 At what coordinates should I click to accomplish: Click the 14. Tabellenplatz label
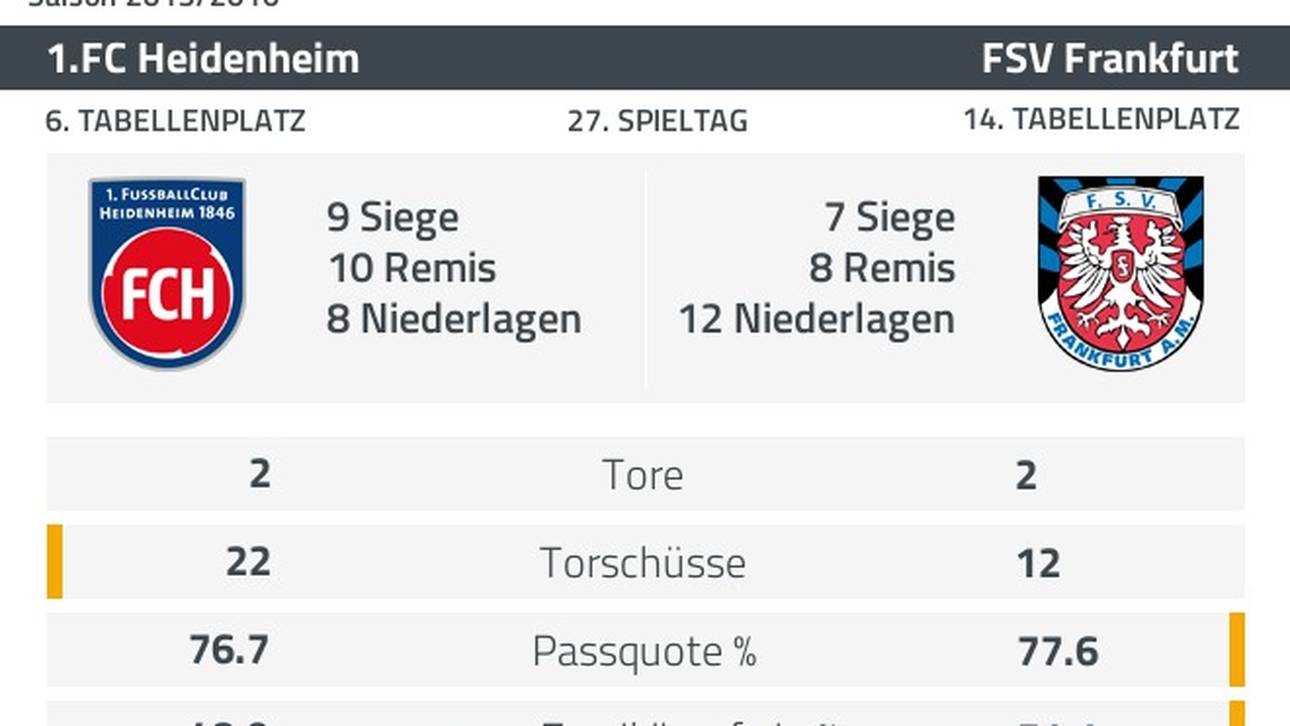click(1101, 120)
